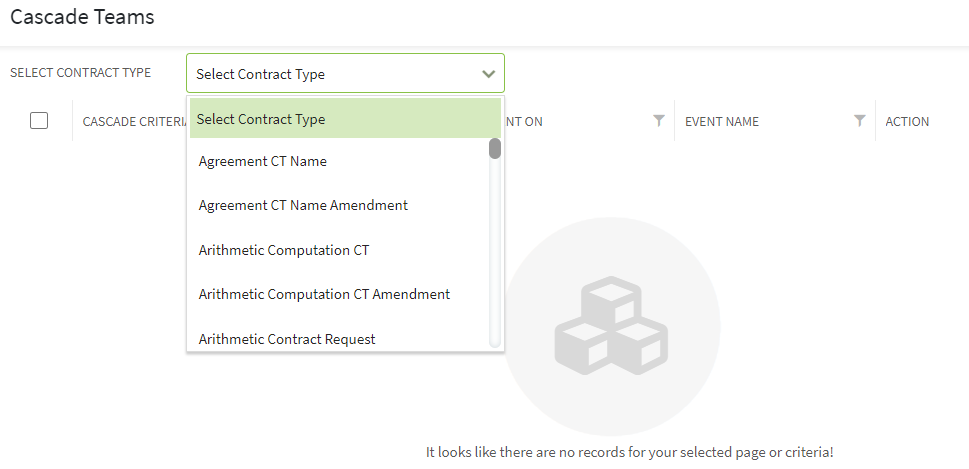Tick the select-all checkbox in table header

pyautogui.click(x=39, y=121)
